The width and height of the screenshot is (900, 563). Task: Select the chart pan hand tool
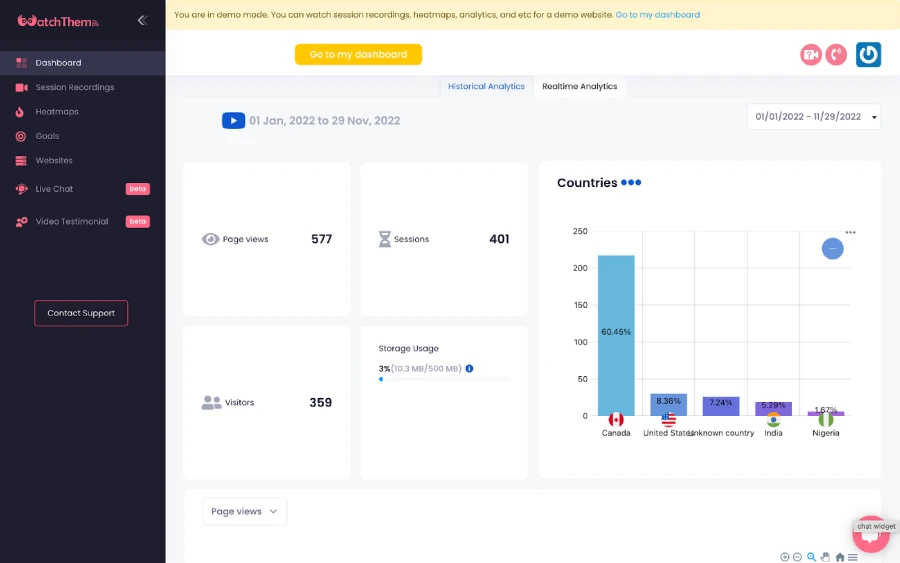pos(826,557)
